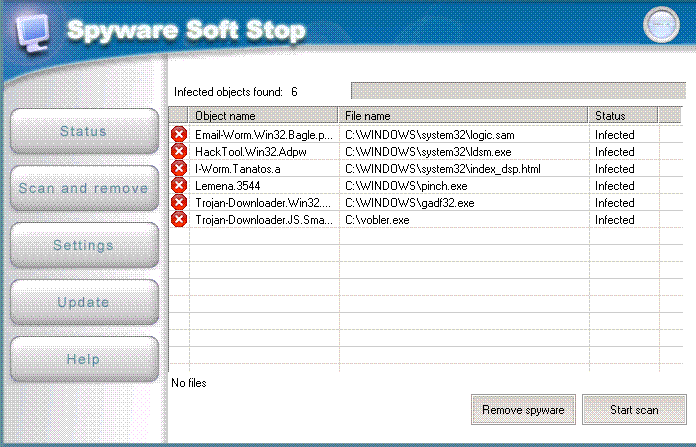Select the I-Worm.Tanatos.a object name
This screenshot has height=447, width=696.
(237, 169)
